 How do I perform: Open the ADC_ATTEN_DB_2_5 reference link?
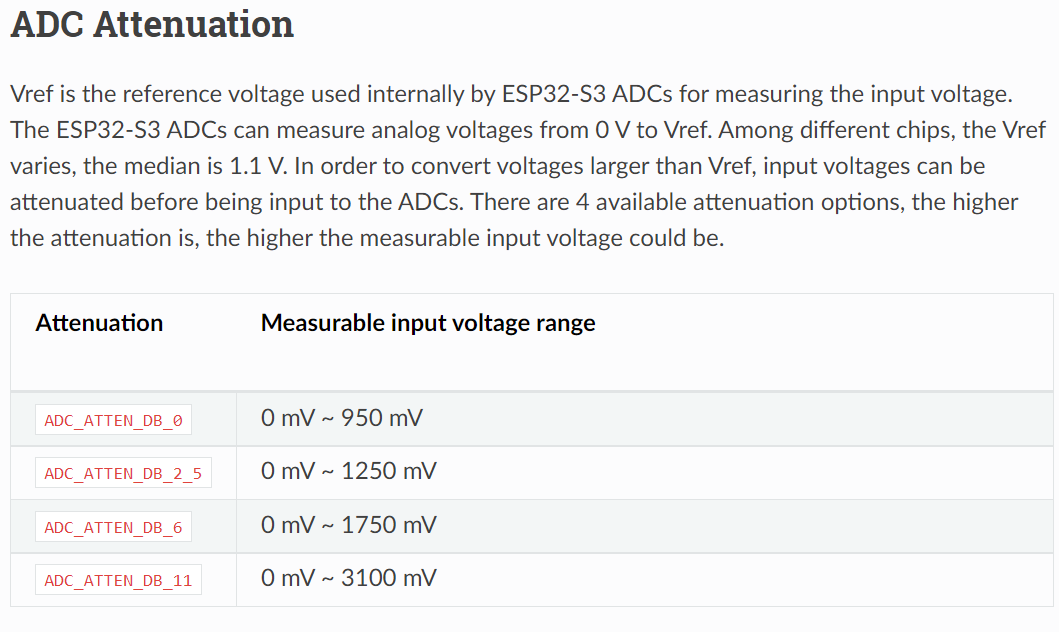(123, 473)
